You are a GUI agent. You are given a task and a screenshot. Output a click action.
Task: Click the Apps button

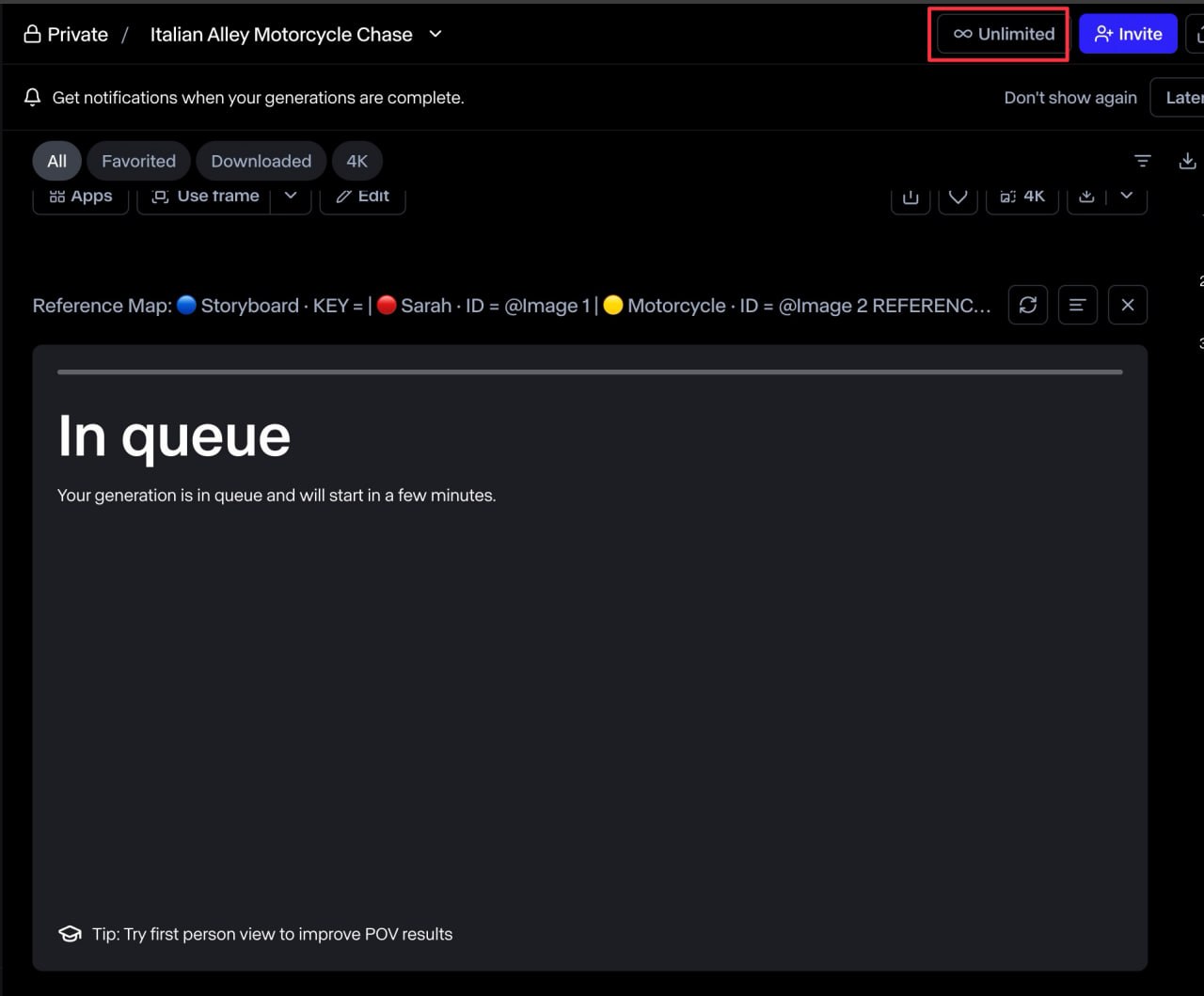81,199
